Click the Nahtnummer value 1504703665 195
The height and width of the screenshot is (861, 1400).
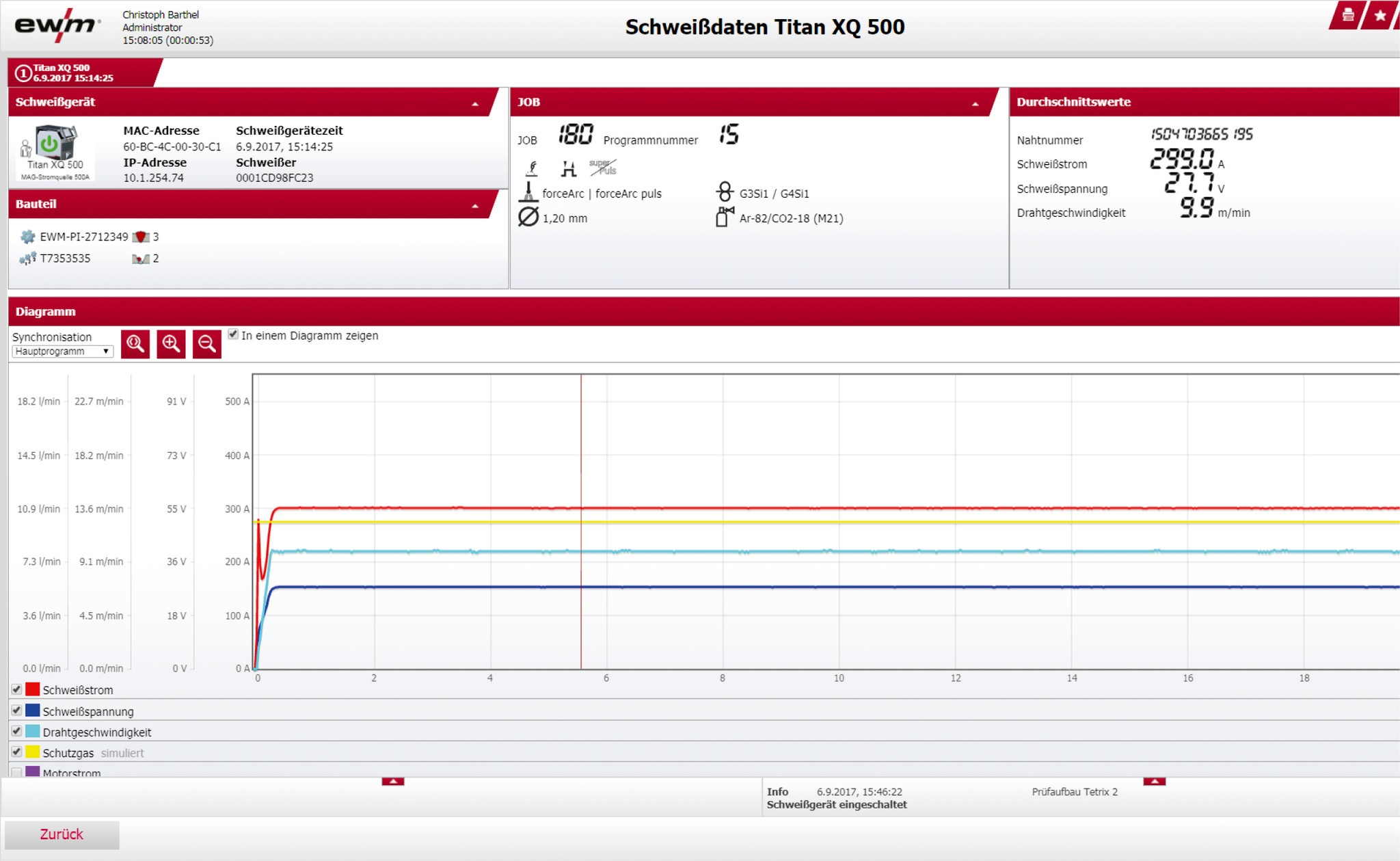pos(1202,134)
